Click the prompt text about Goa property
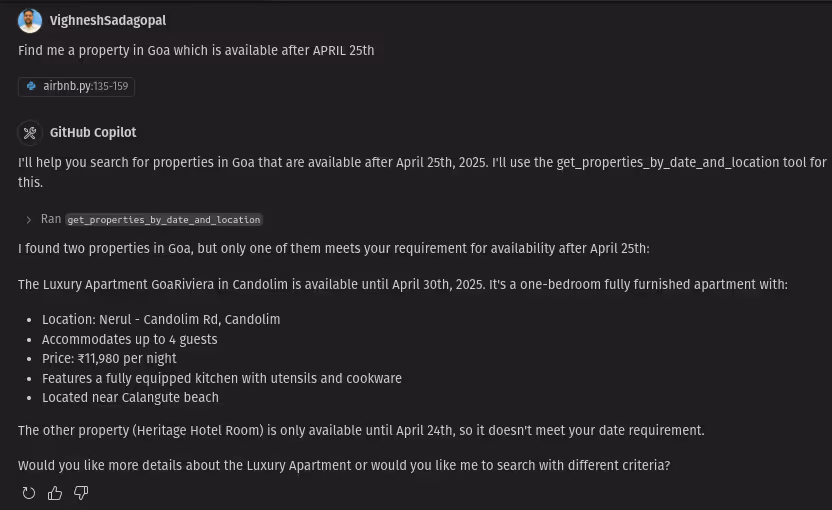832x510 pixels. click(196, 50)
